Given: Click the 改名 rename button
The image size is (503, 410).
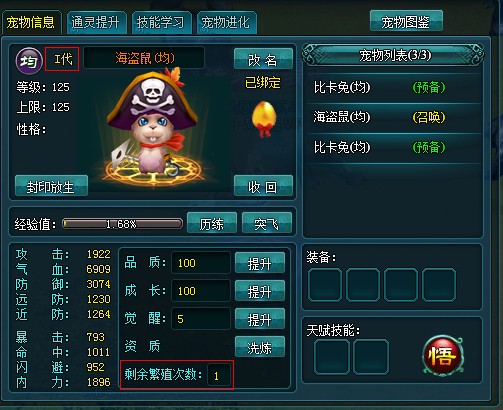Looking at the screenshot, I should click(263, 59).
